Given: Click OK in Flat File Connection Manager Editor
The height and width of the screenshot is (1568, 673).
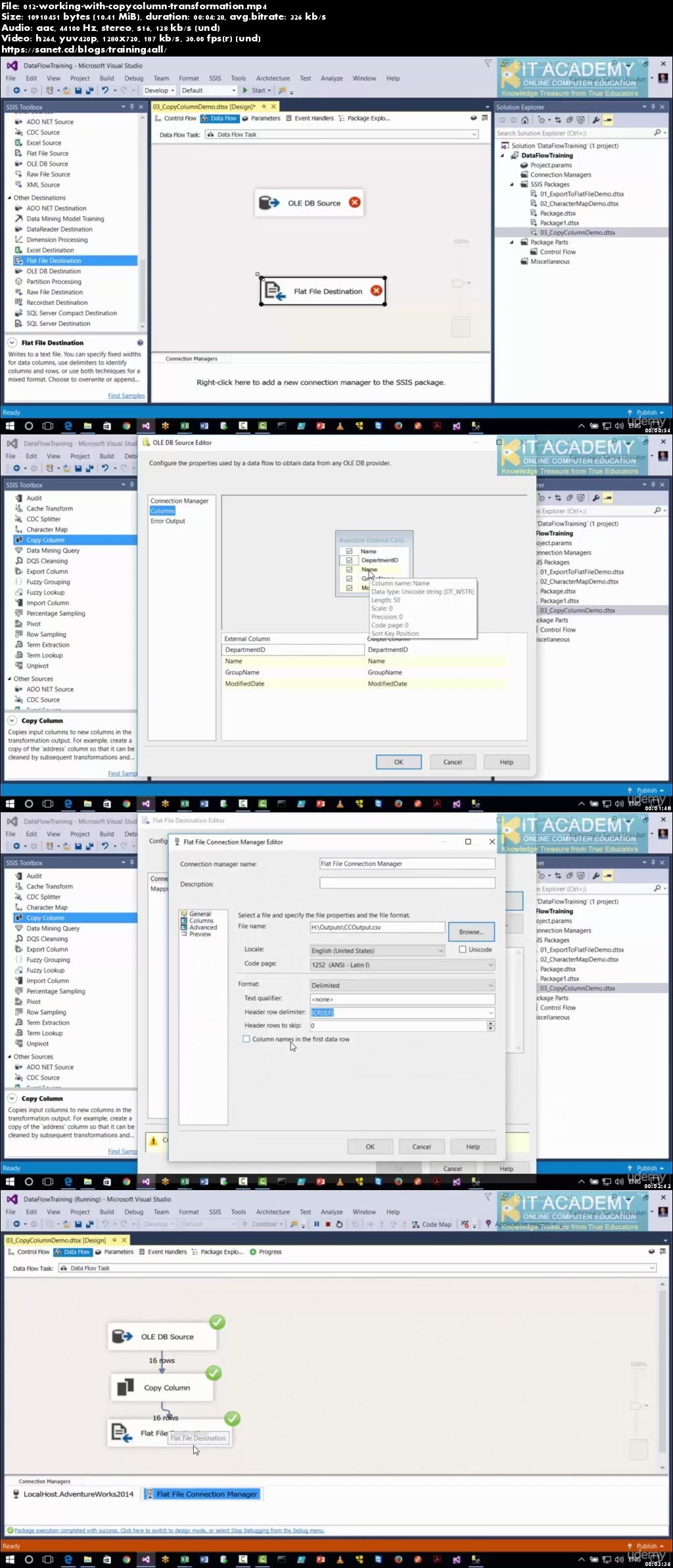Looking at the screenshot, I should [x=370, y=1147].
